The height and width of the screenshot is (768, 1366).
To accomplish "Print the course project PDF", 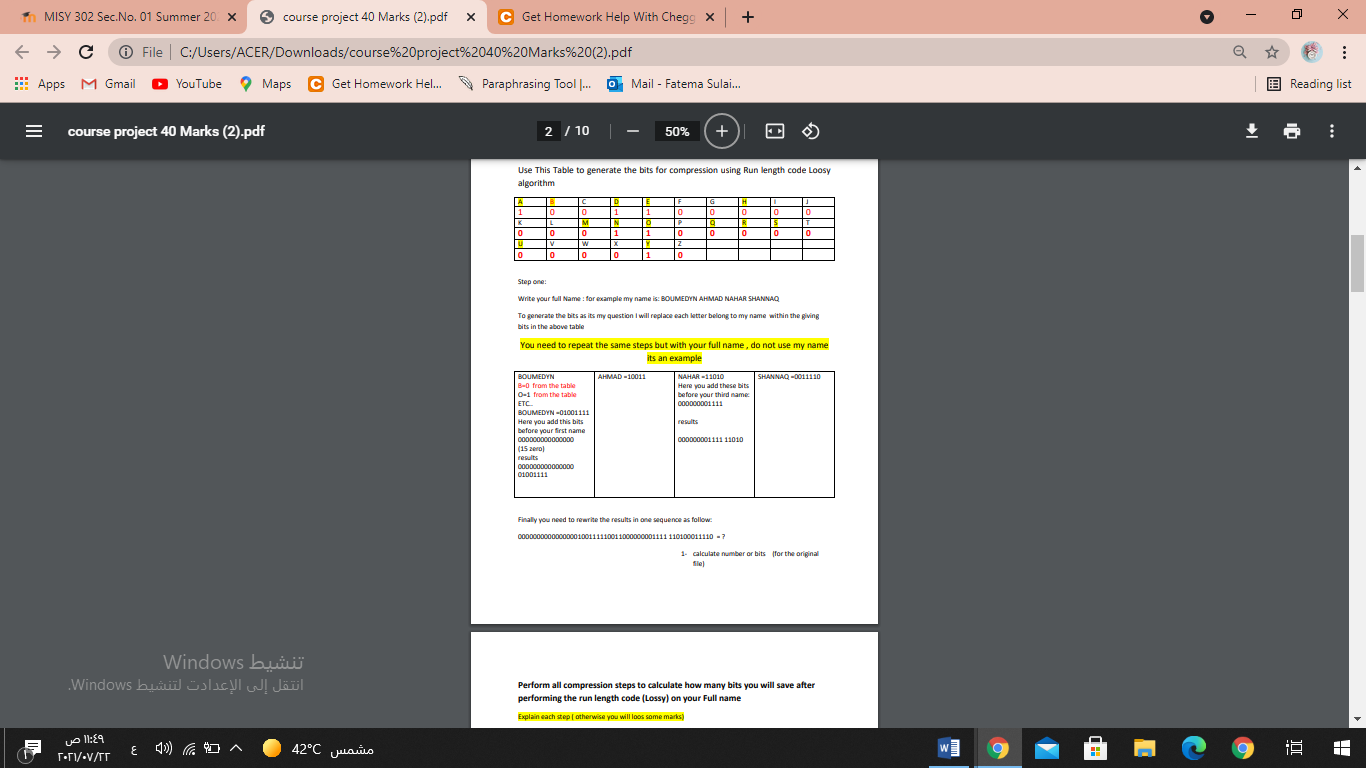I will [x=1292, y=130].
